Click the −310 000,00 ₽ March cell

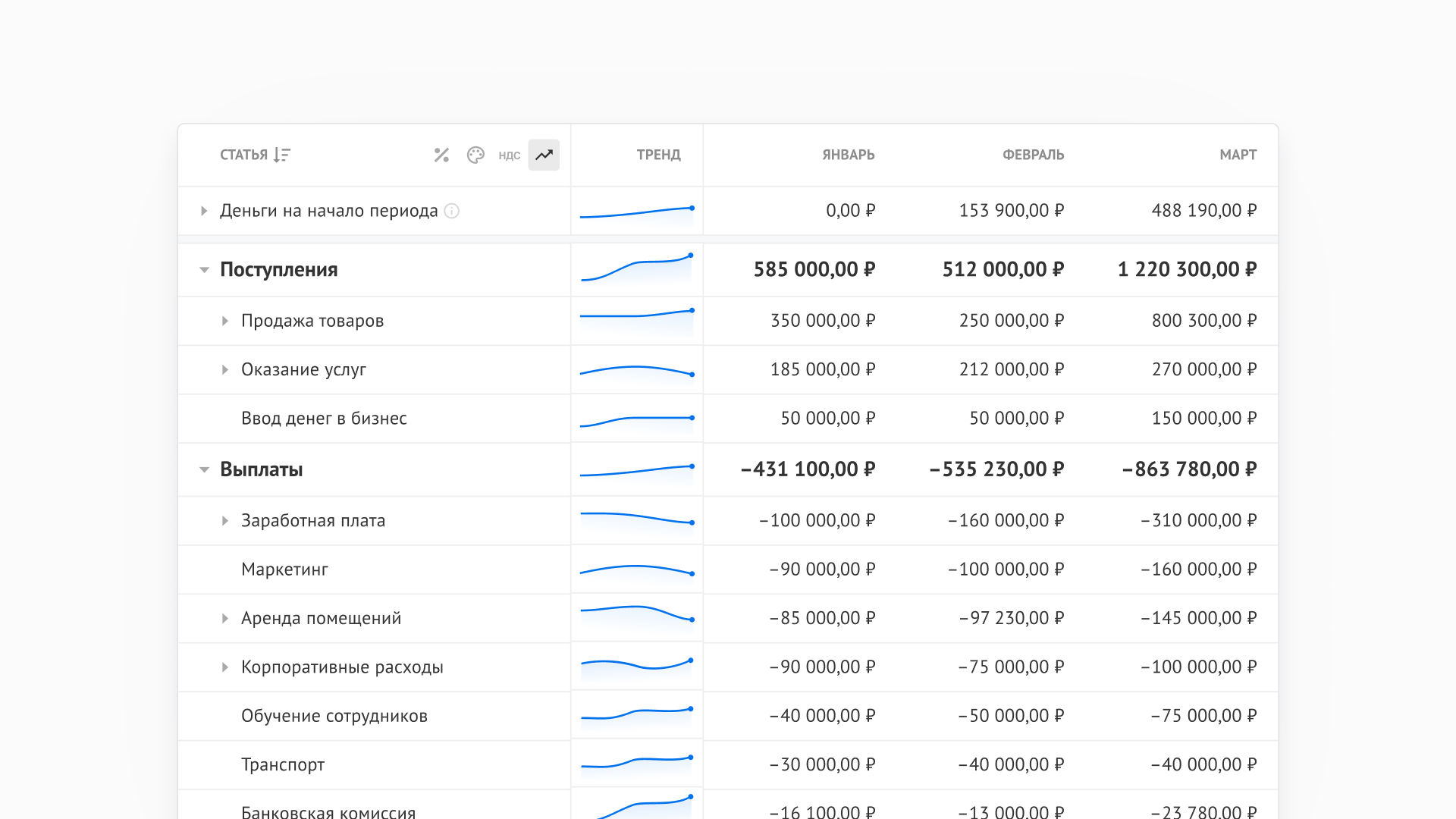coord(1199,520)
